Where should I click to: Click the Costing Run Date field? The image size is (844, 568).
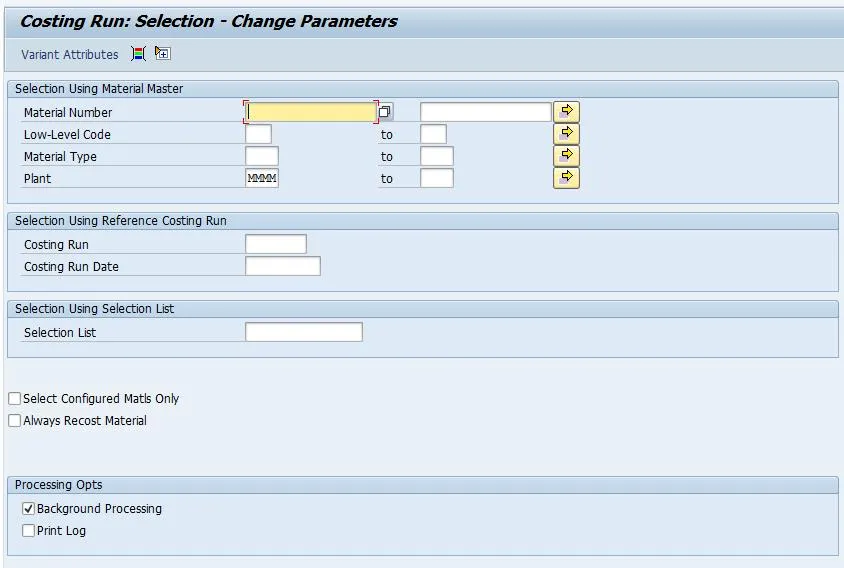coord(283,266)
